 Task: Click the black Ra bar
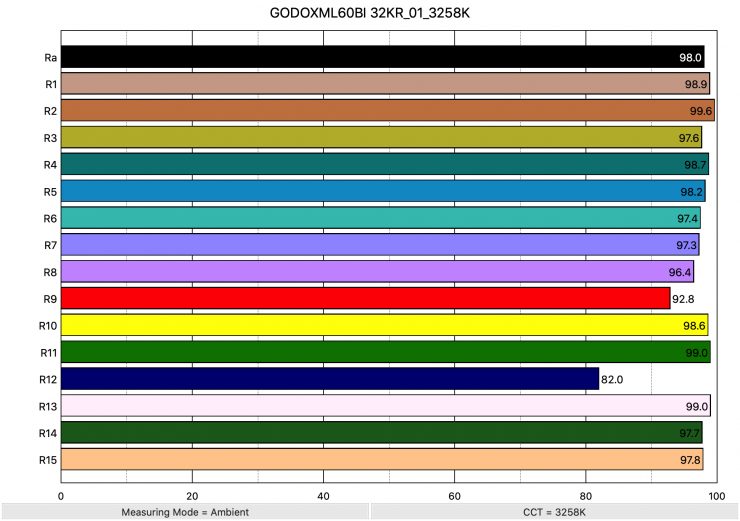pyautogui.click(x=382, y=57)
